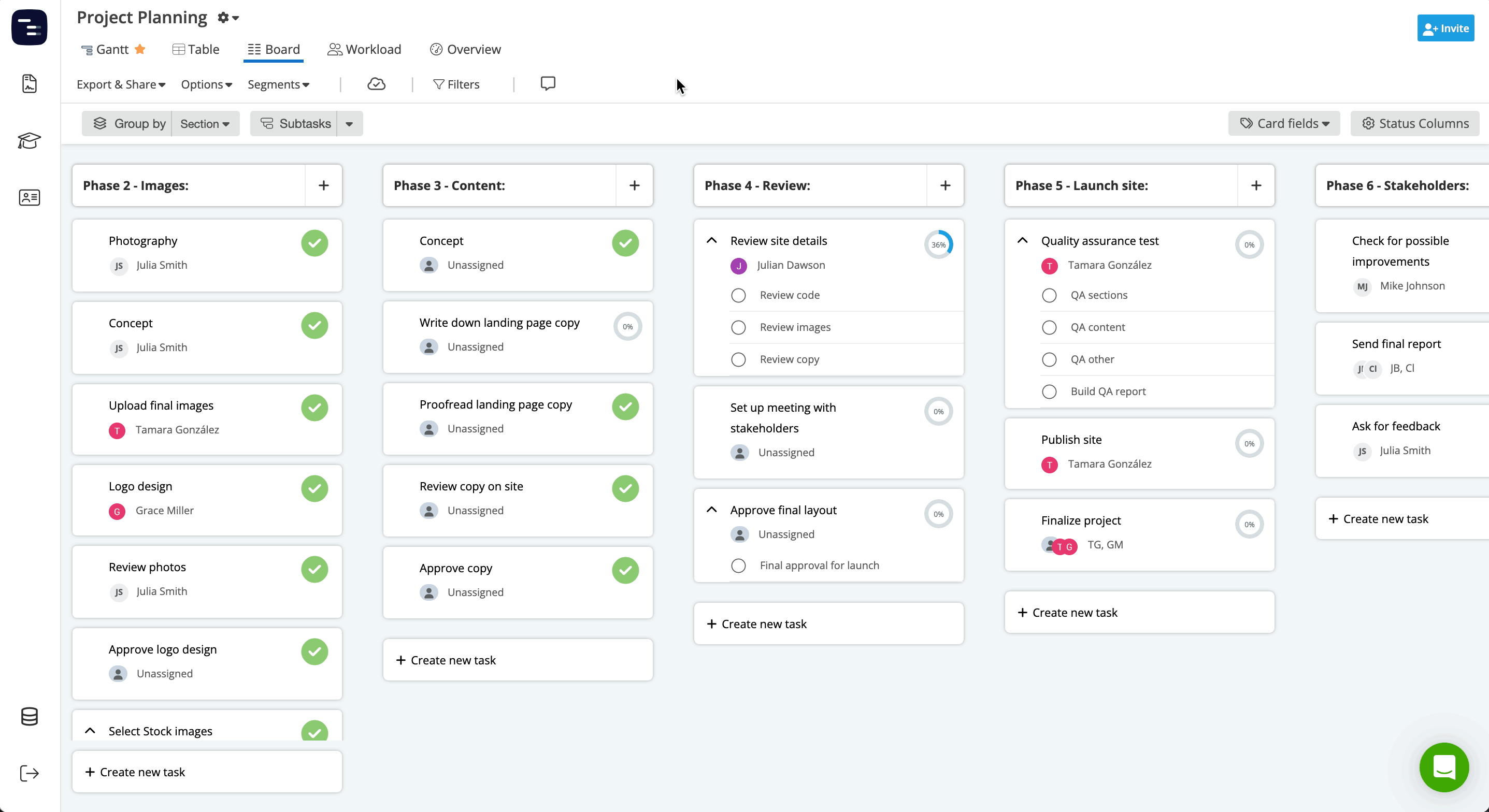The width and height of the screenshot is (1489, 812).
Task: Add a task using the plus on Phase 2 header
Action: [x=324, y=185]
